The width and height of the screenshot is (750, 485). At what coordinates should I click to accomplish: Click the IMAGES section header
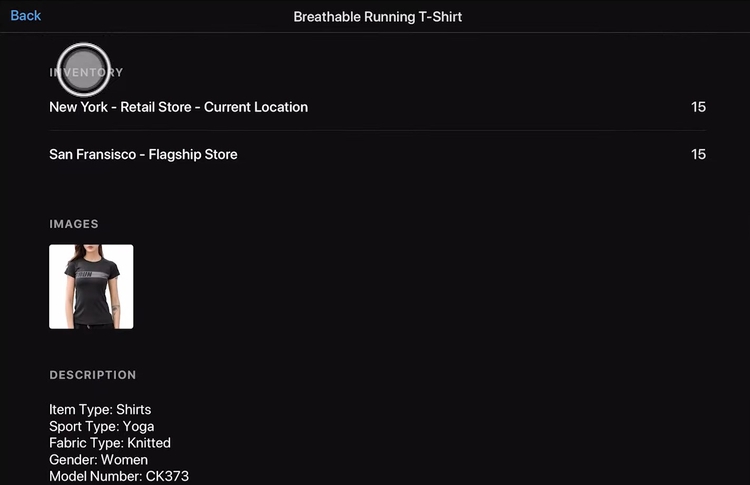74,224
